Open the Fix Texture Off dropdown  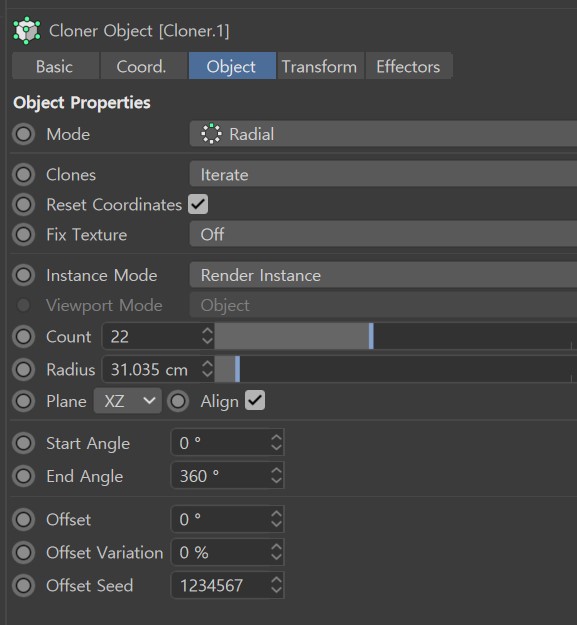click(x=383, y=234)
